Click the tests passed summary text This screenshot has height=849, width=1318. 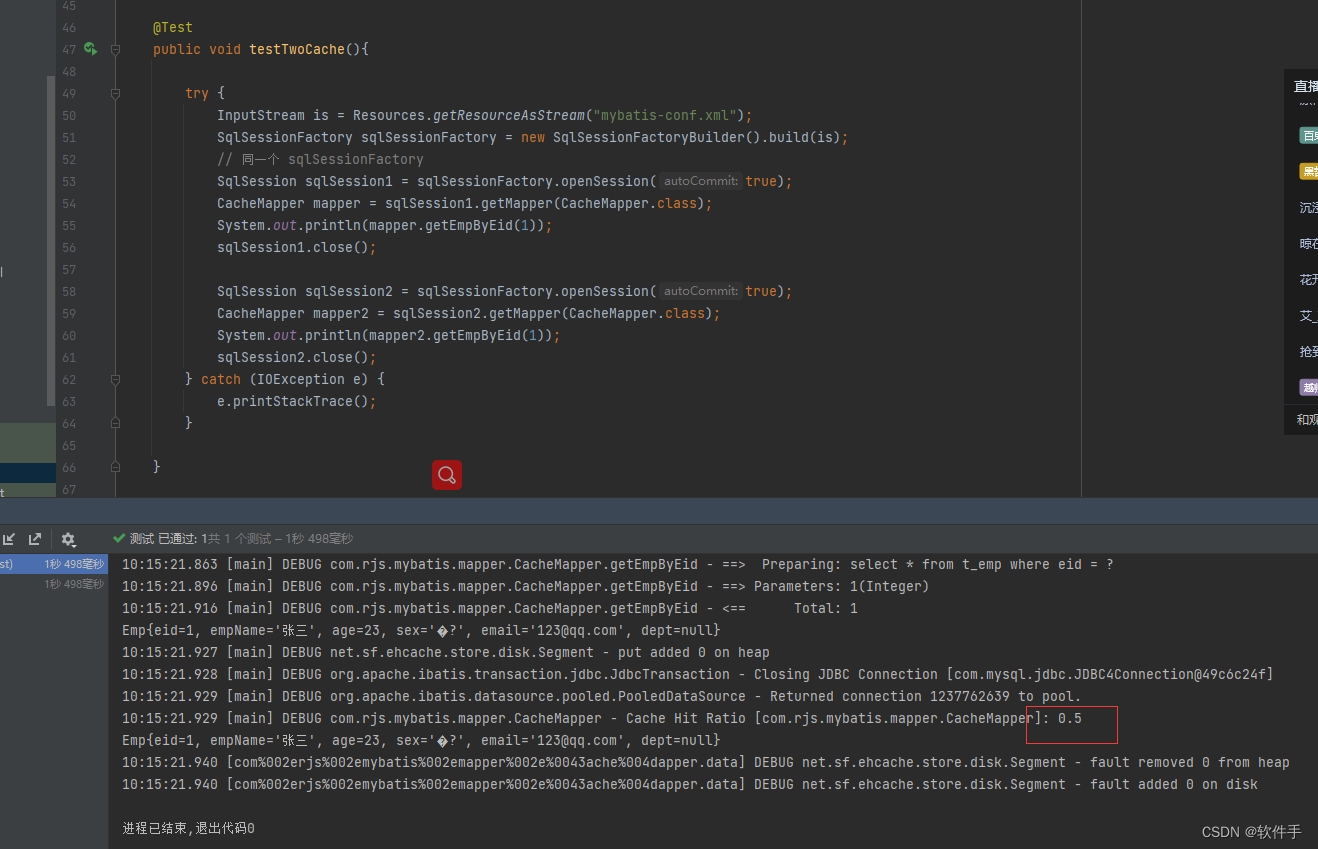241,539
